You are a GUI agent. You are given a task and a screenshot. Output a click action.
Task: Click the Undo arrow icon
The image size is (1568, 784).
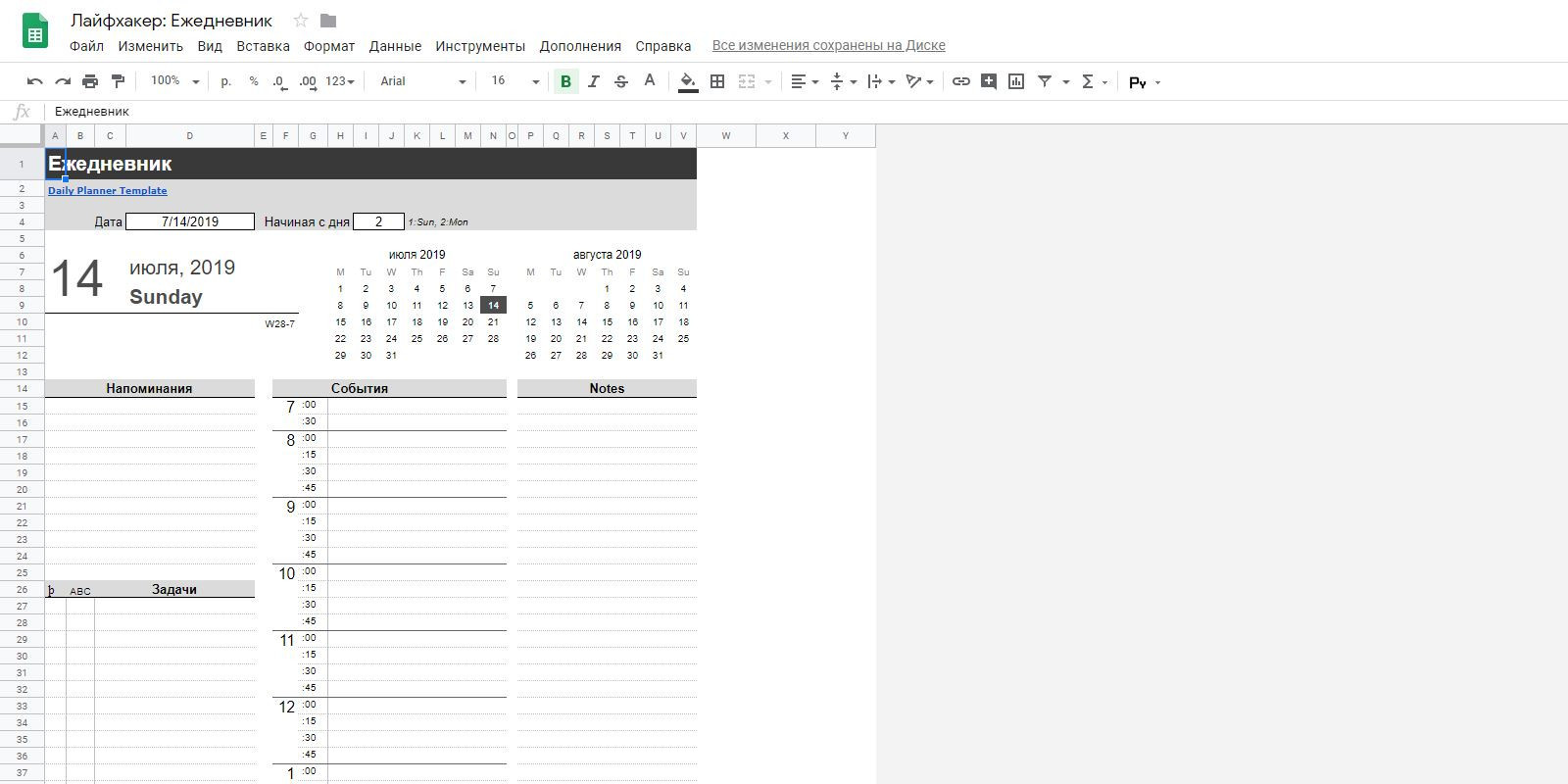(35, 81)
